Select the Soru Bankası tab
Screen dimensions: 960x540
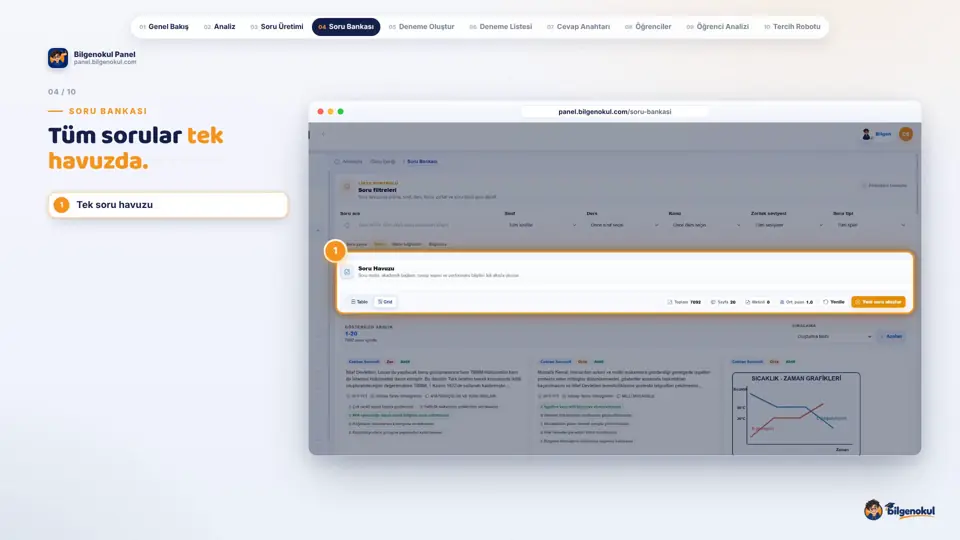point(346,27)
